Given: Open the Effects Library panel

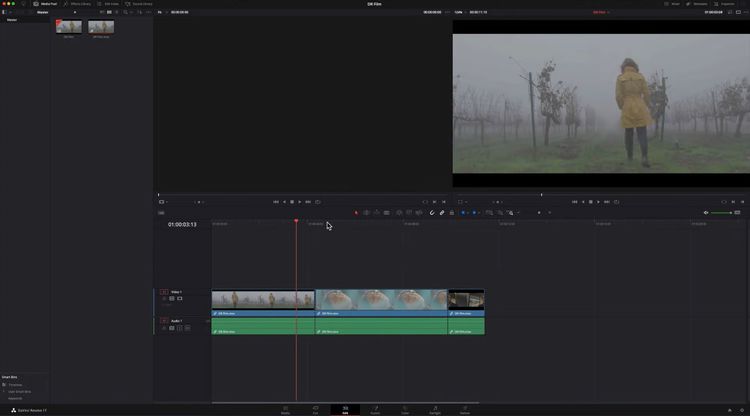Looking at the screenshot, I should [77, 4].
